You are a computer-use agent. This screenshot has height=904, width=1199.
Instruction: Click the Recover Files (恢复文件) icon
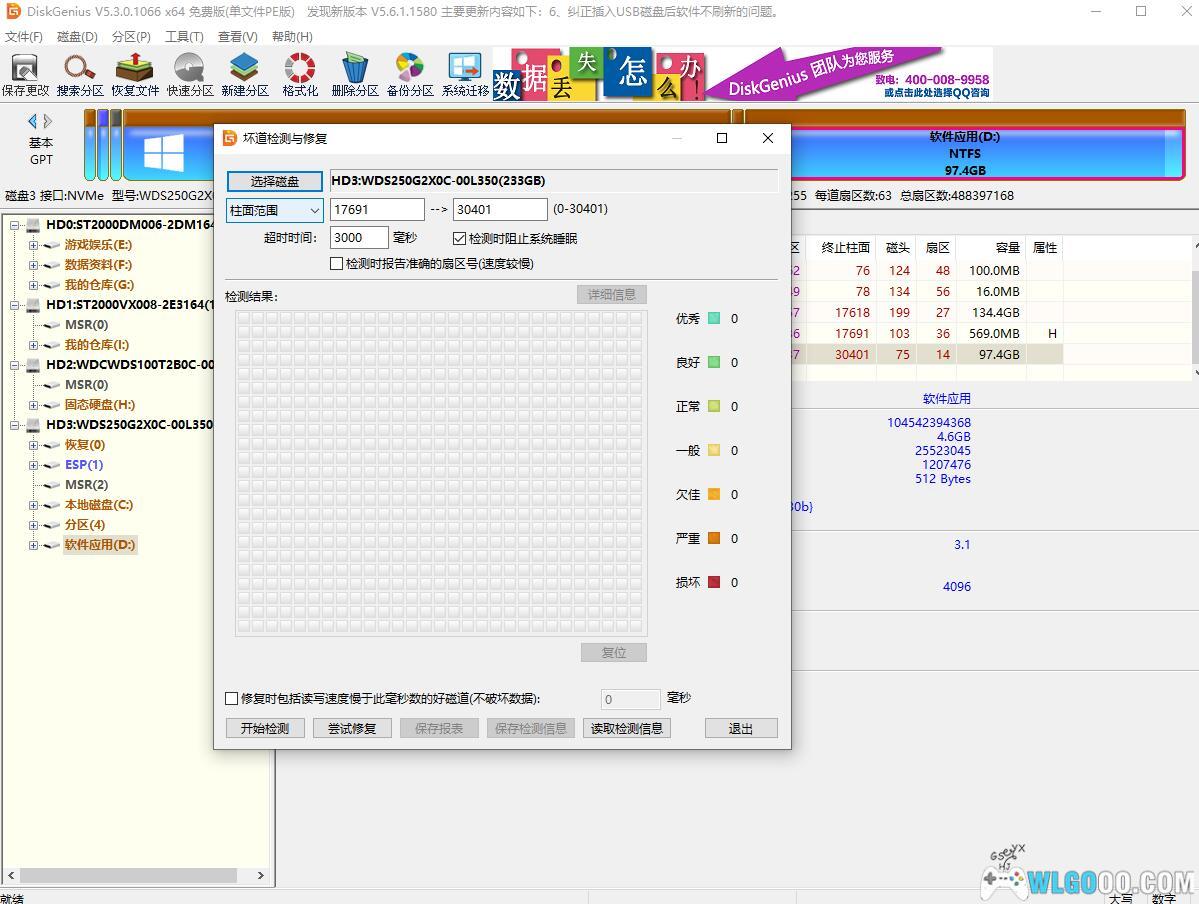point(135,74)
